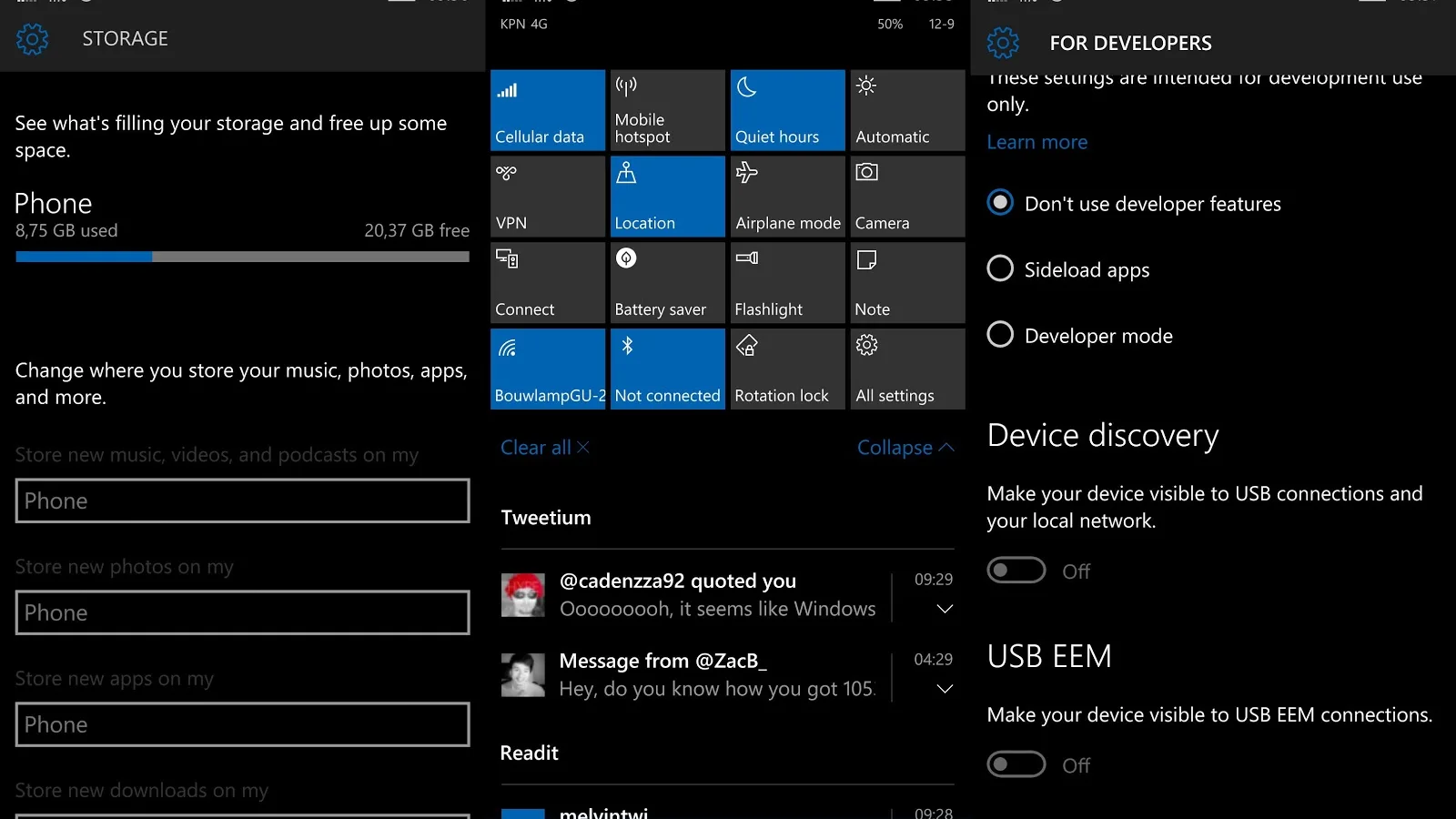This screenshot has height=819, width=1456.
Task: Collapse the quick actions panel
Action: (x=905, y=448)
